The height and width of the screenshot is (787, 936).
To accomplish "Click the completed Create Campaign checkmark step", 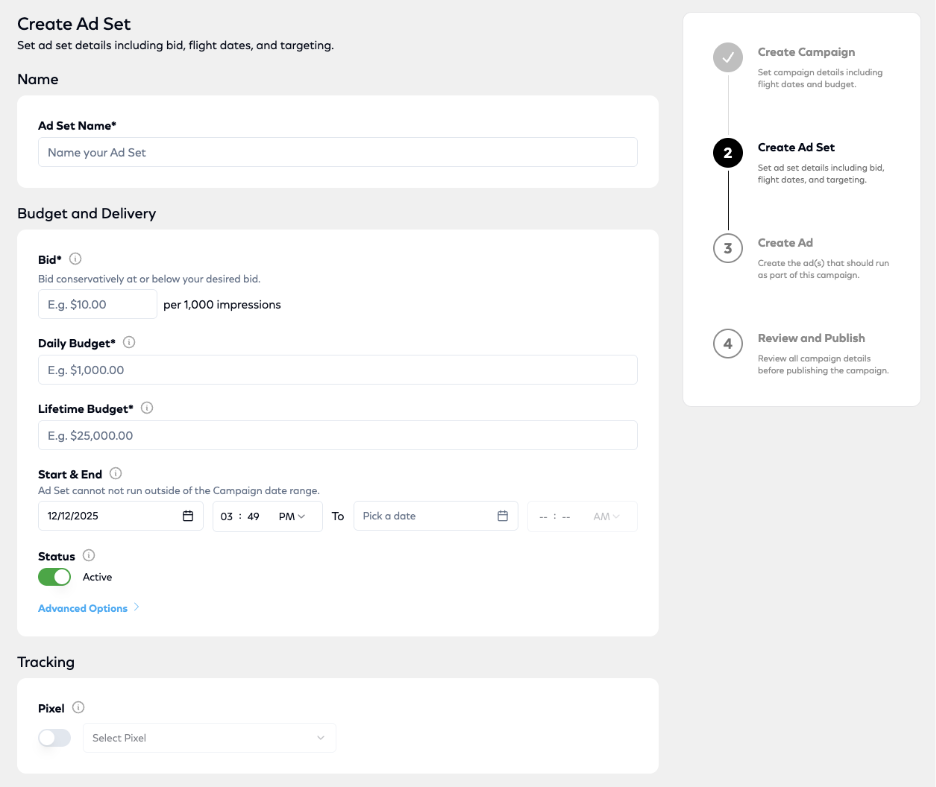I will point(728,58).
